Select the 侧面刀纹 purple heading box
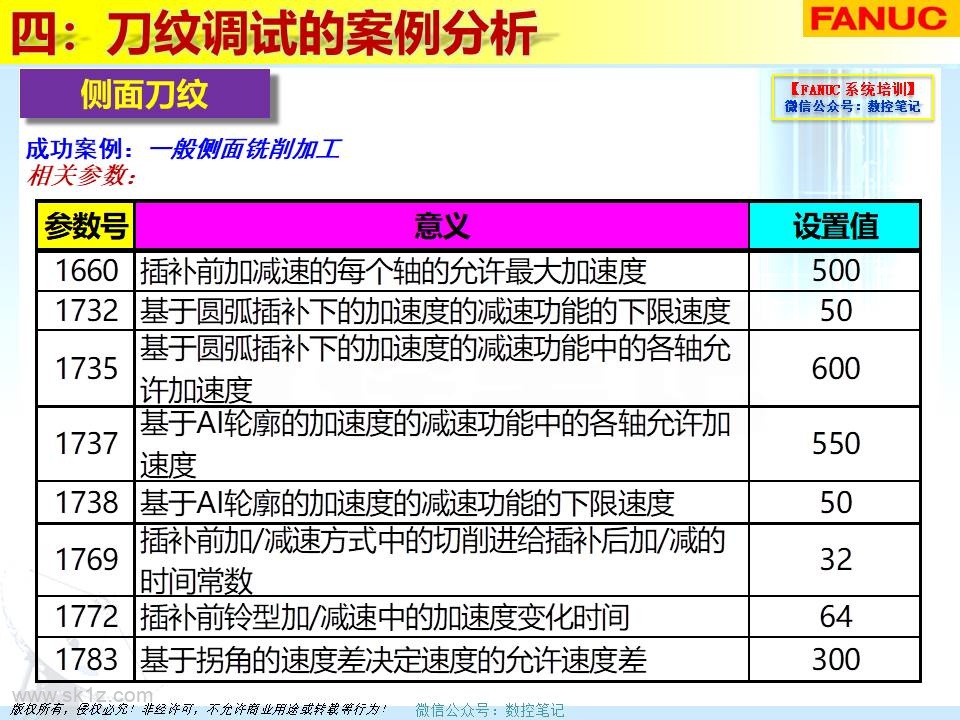 click(145, 94)
